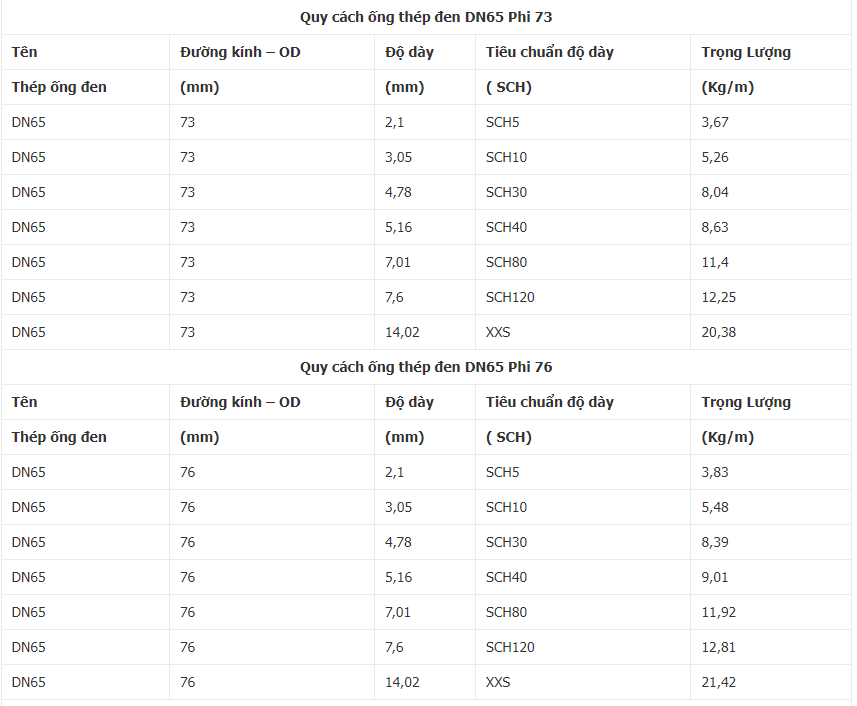Click the 'Quy cách ống thép đen DN65 Phi 76' title
This screenshot has width=857, height=706.
tap(426, 367)
